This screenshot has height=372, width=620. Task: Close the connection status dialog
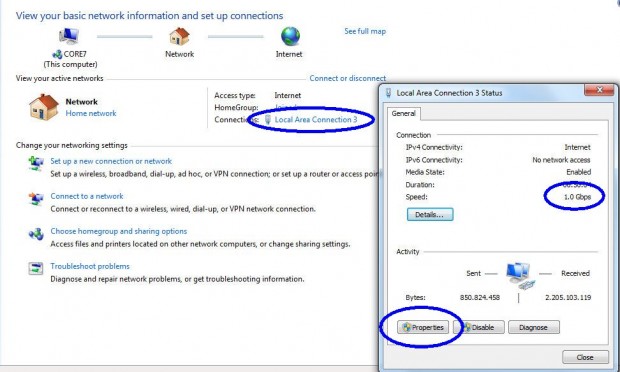point(585,357)
